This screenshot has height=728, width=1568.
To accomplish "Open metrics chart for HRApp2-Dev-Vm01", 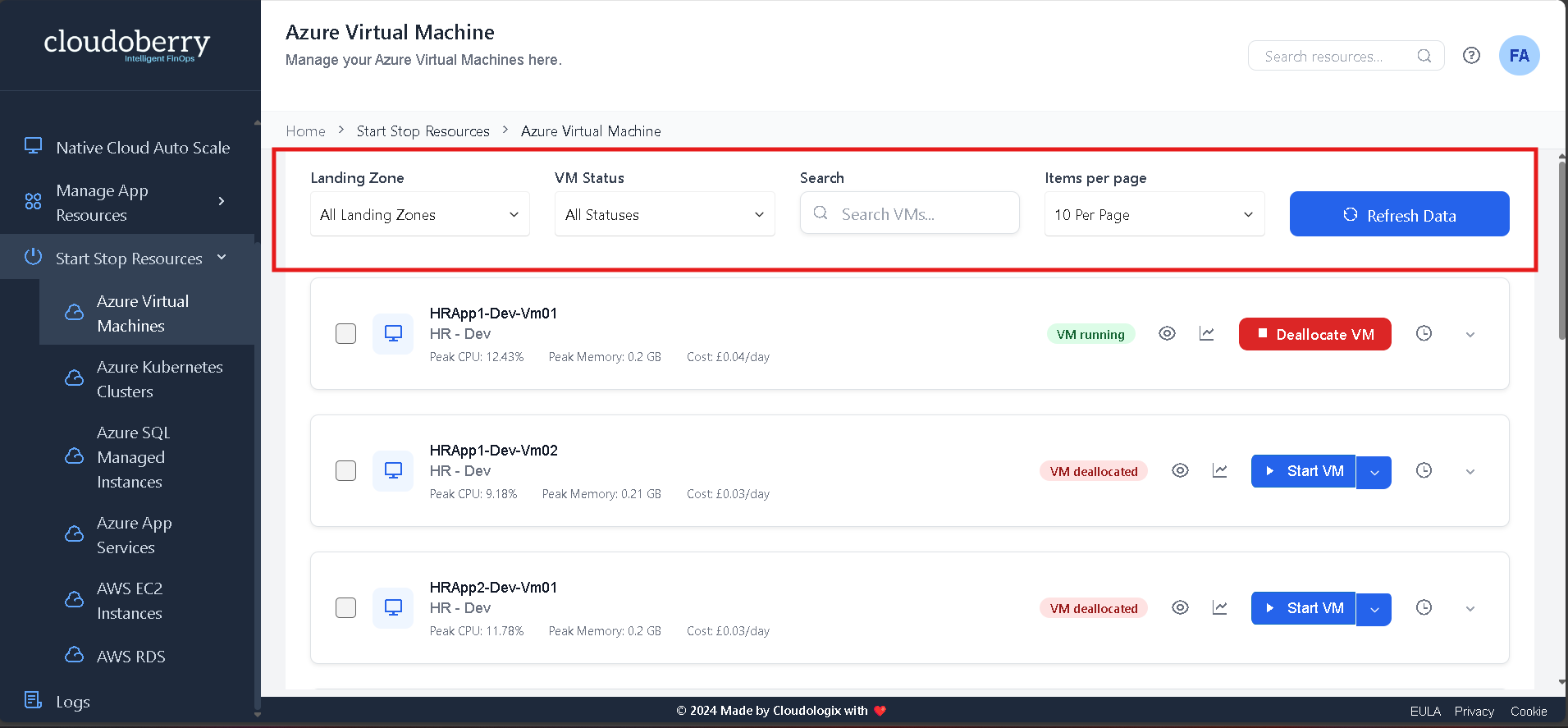I will pyautogui.click(x=1219, y=607).
